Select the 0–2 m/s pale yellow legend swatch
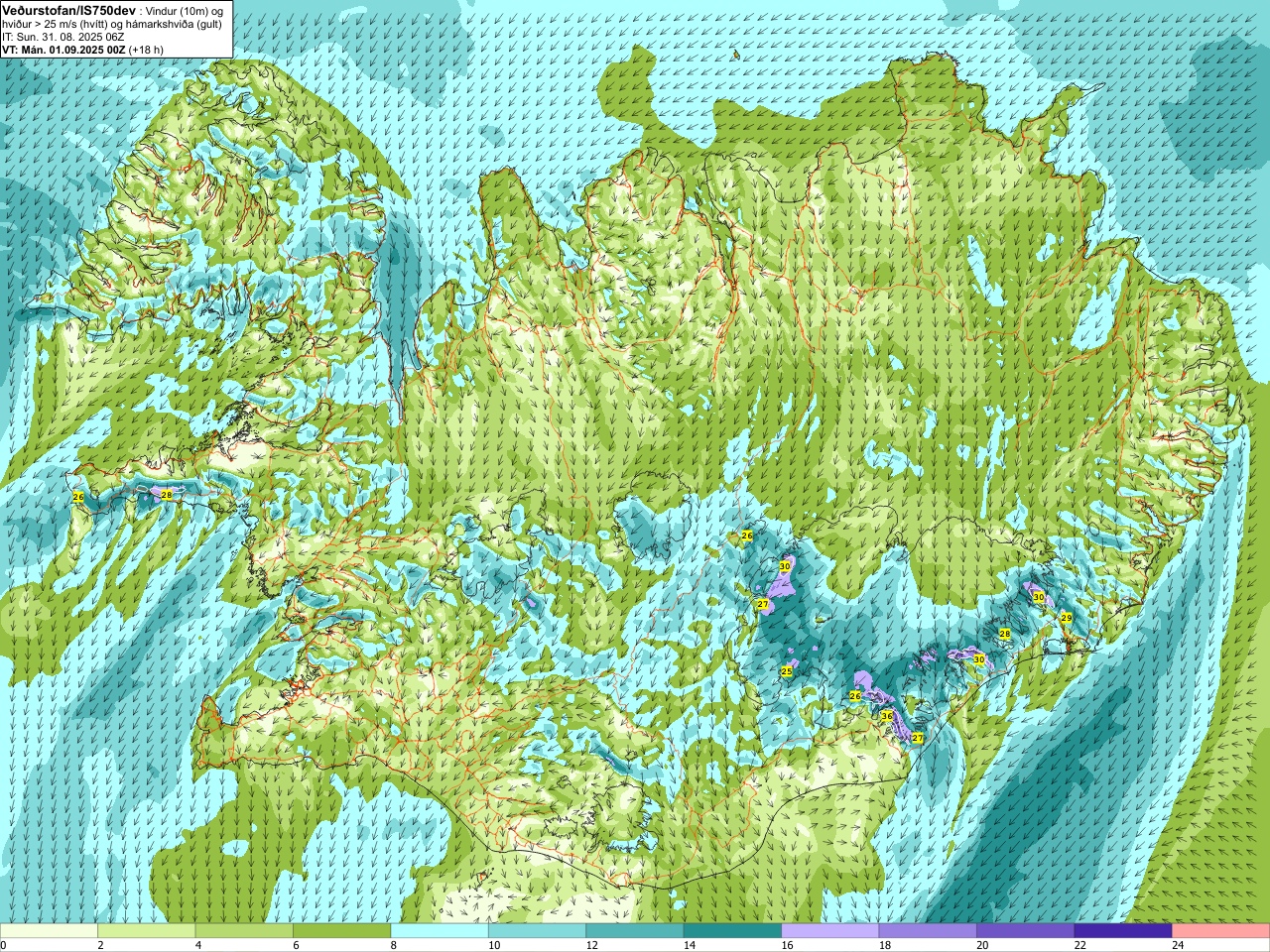 (49, 931)
